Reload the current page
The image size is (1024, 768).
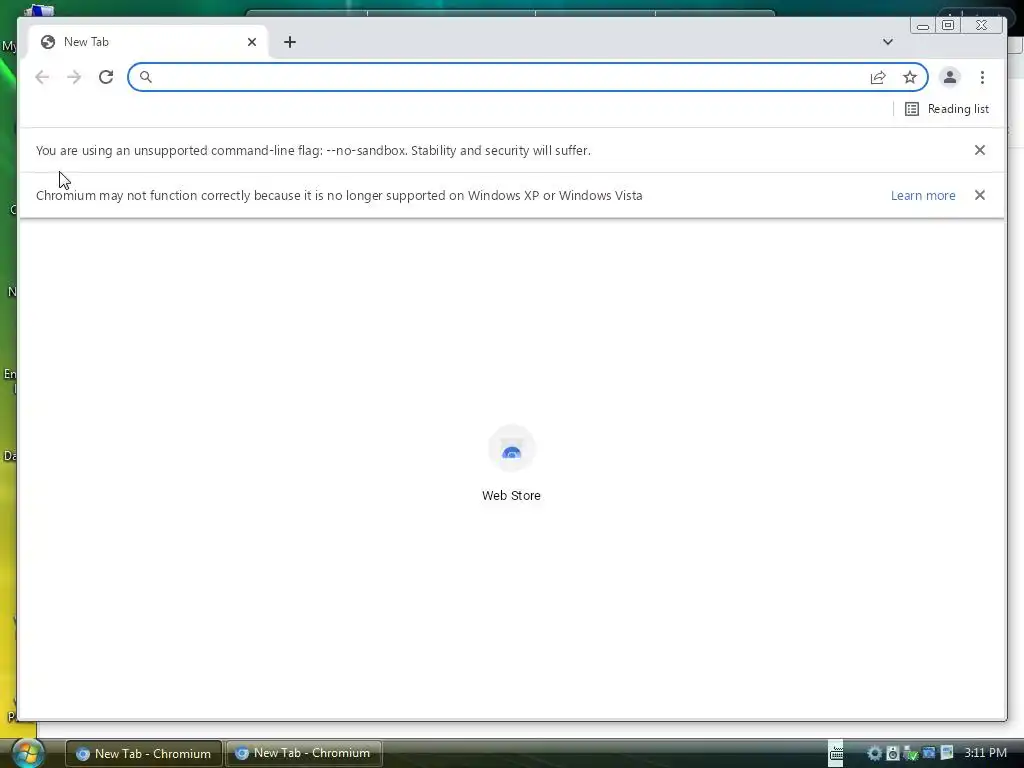point(106,77)
